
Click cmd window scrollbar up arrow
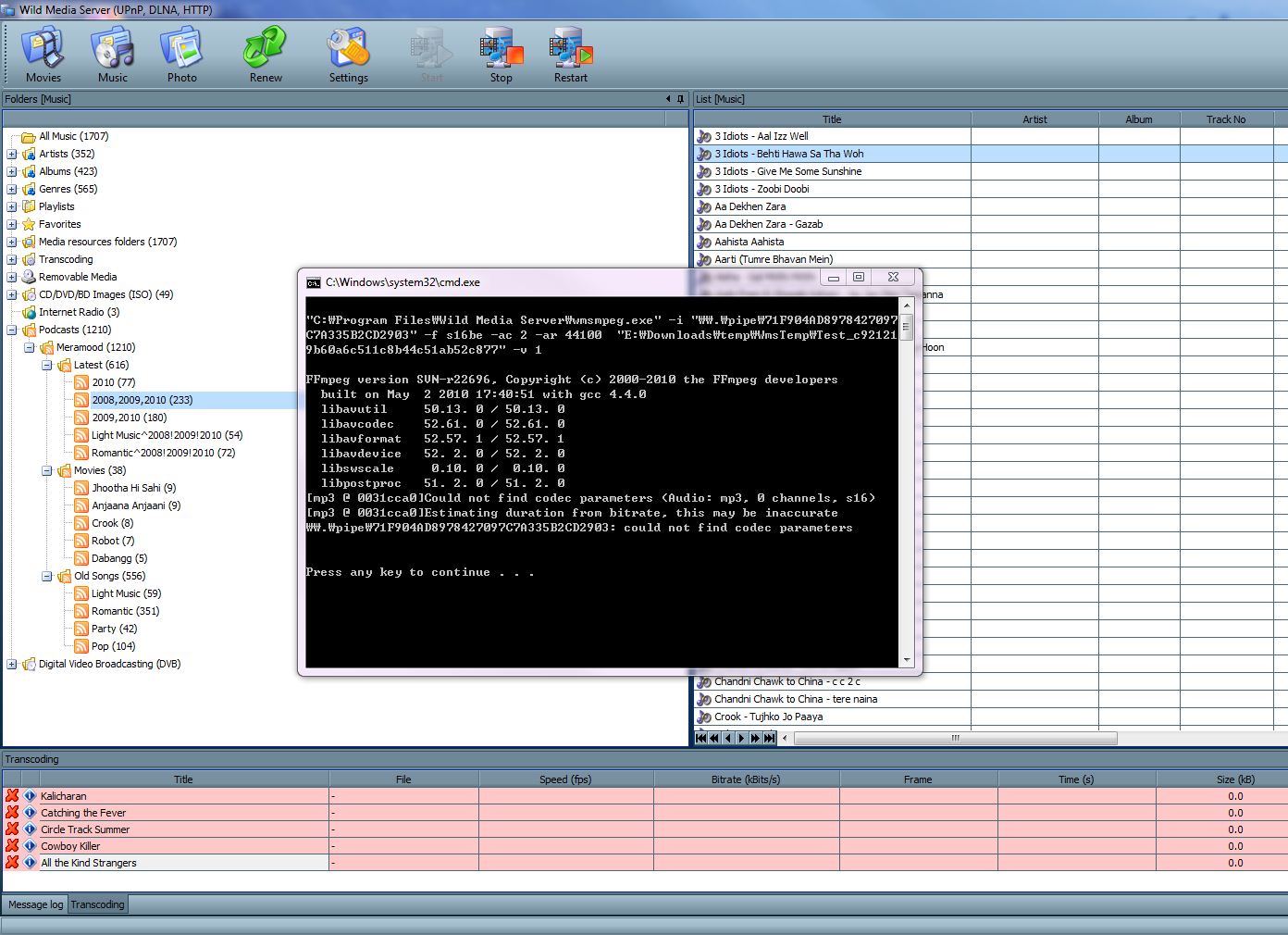[907, 305]
